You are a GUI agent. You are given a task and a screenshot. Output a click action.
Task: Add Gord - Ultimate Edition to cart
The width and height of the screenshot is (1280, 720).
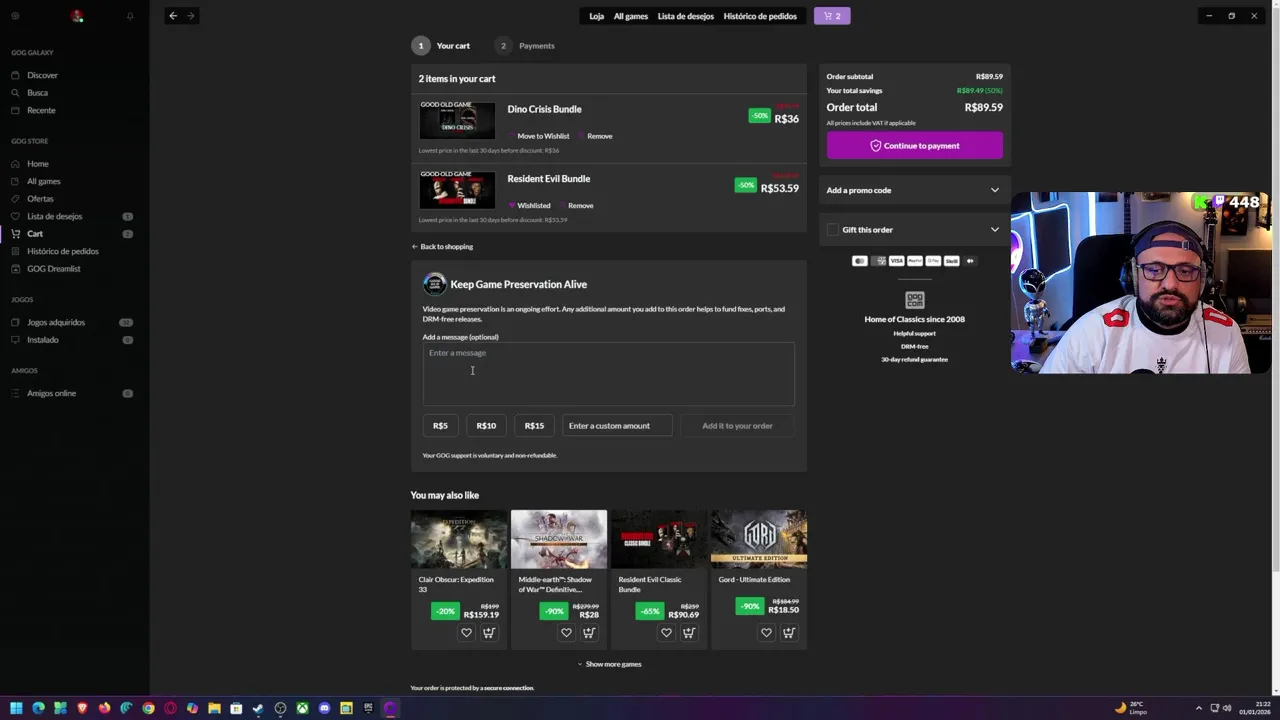789,633
